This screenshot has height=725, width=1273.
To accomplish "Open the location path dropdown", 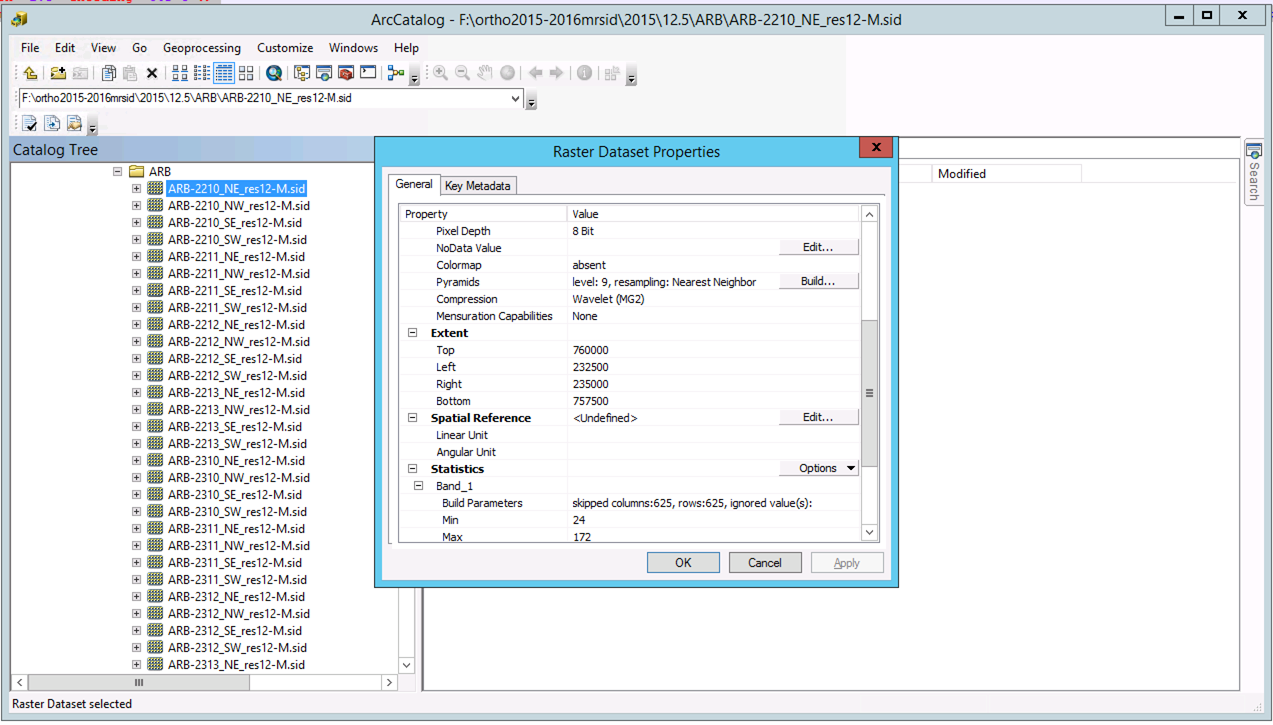I will click(x=515, y=99).
